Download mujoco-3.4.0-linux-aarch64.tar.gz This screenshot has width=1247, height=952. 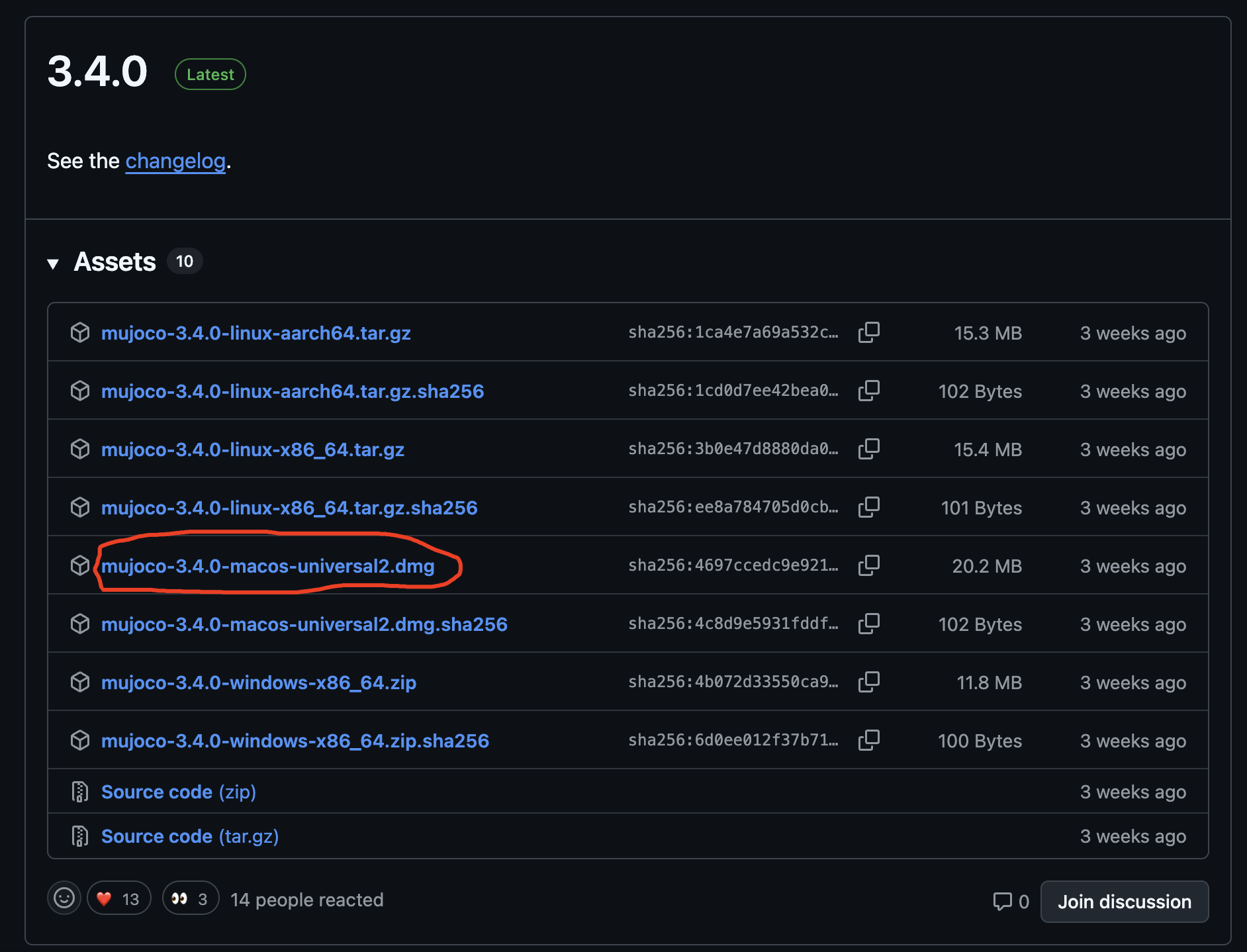coord(255,333)
